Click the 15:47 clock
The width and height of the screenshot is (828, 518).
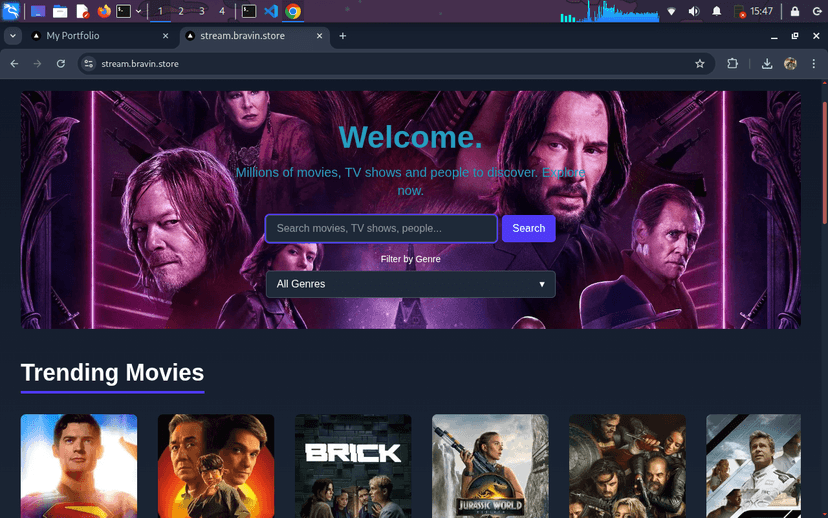click(761, 11)
